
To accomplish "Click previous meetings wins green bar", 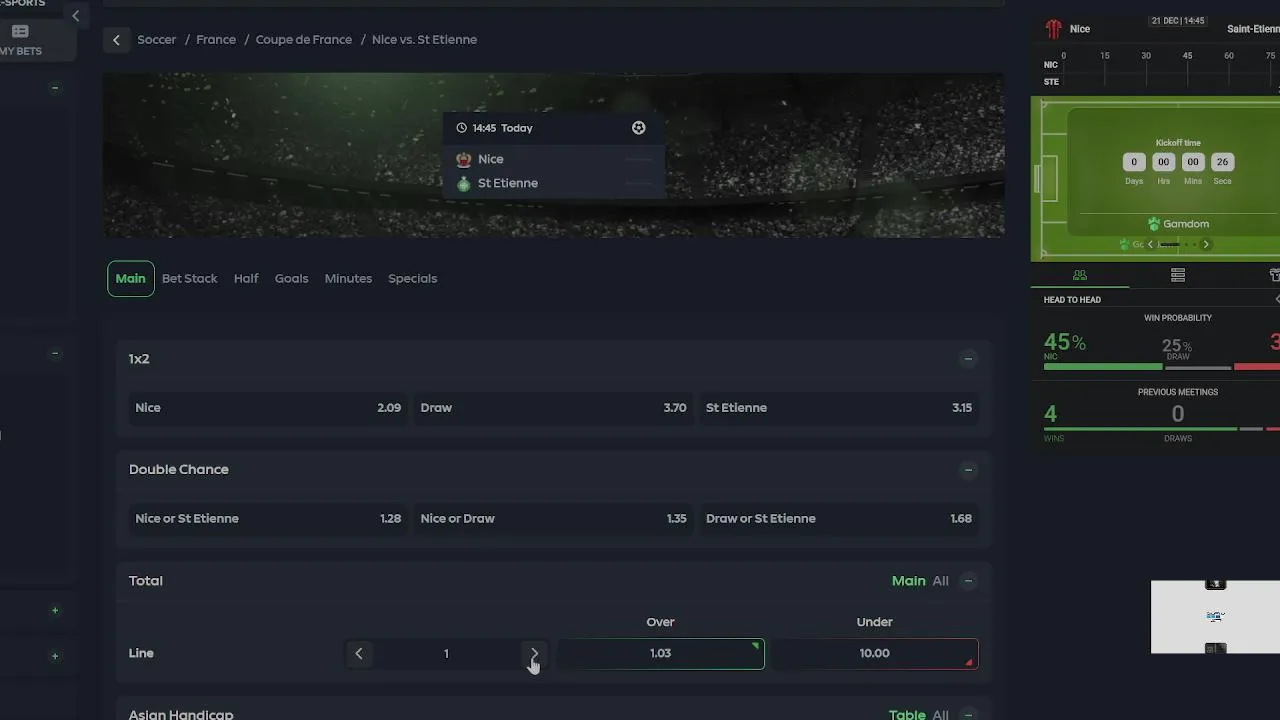I will pyautogui.click(x=1140, y=429).
